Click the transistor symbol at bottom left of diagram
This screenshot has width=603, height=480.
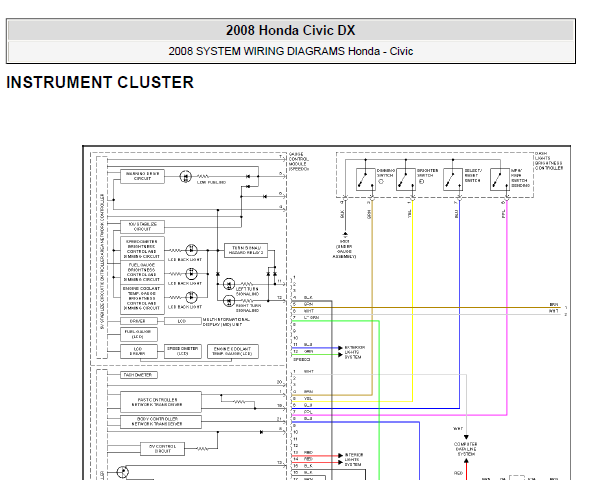click(x=122, y=472)
